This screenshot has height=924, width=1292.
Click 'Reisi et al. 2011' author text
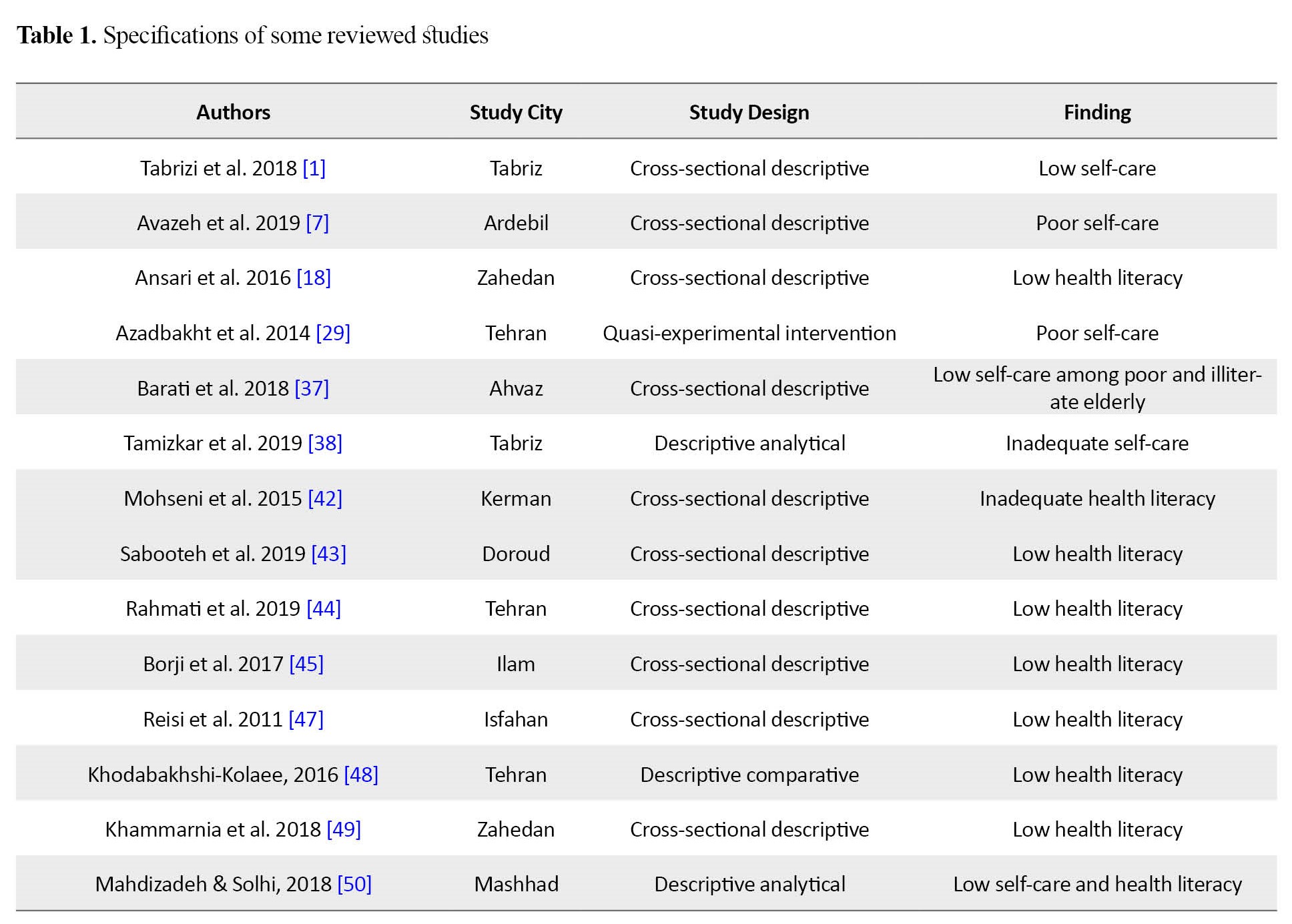tap(213, 719)
